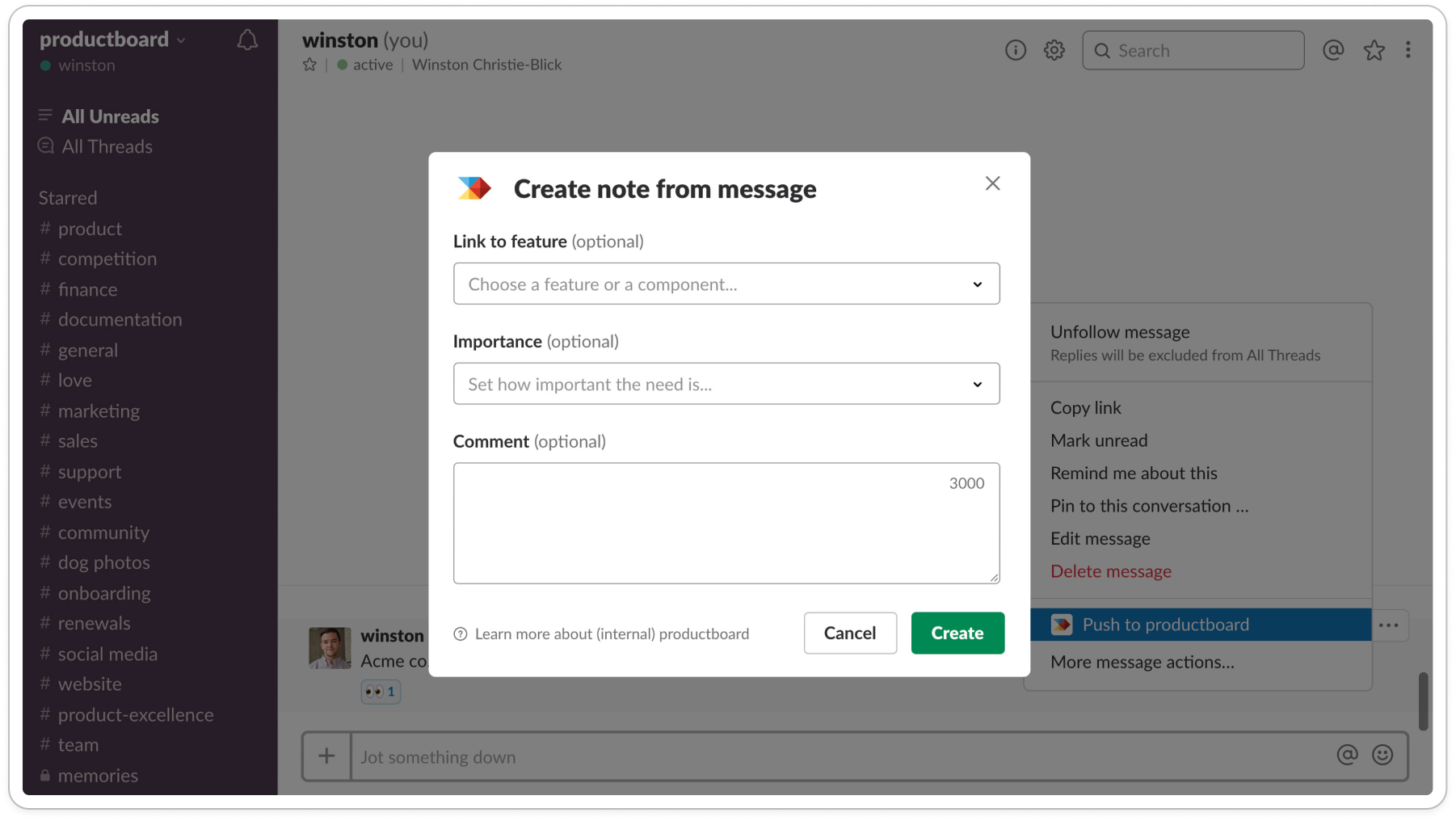This screenshot has width=1456, height=821.
Task: Expand the productboard workspace menu
Action: point(112,39)
